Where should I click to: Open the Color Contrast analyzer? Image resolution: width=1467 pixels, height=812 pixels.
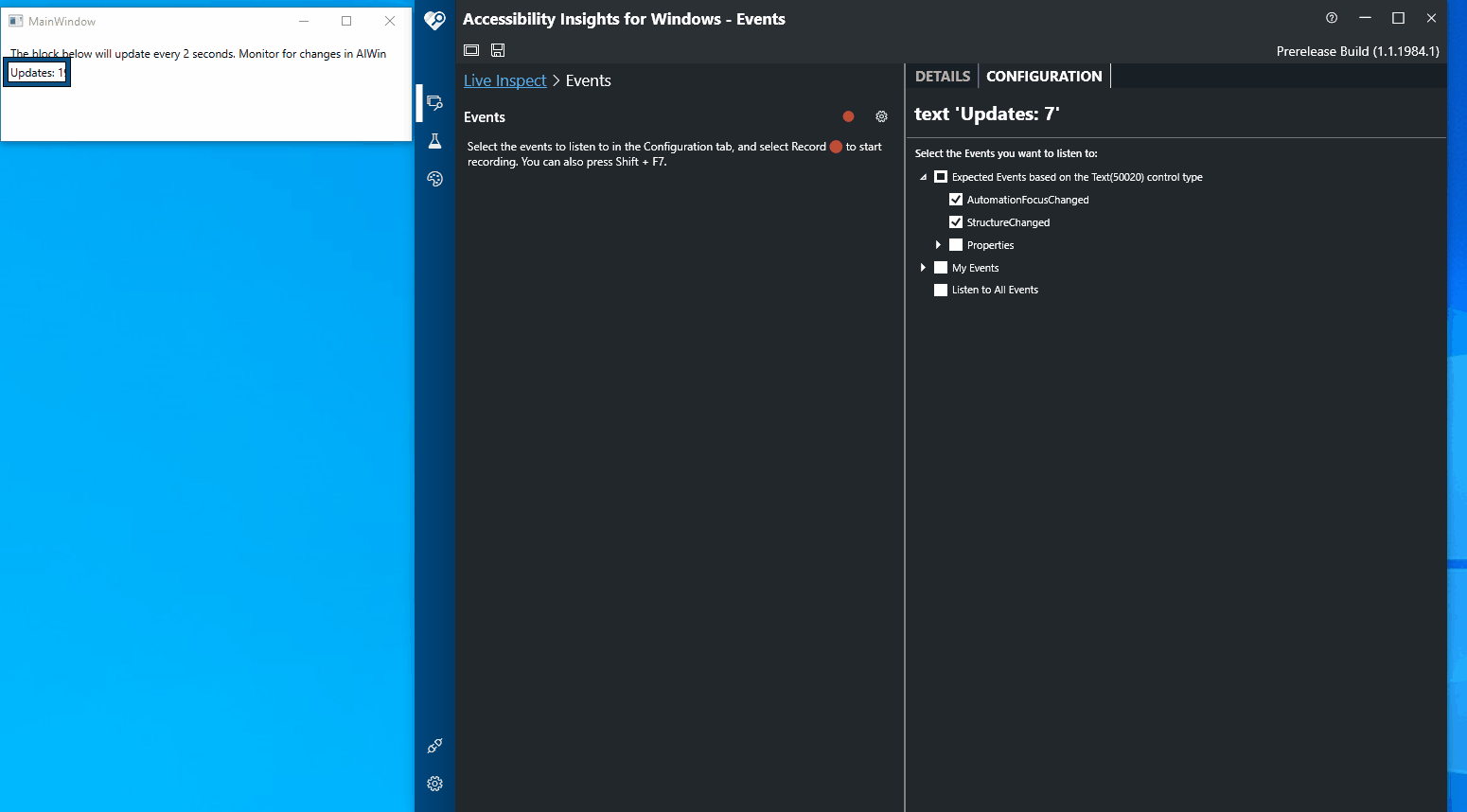pos(434,179)
